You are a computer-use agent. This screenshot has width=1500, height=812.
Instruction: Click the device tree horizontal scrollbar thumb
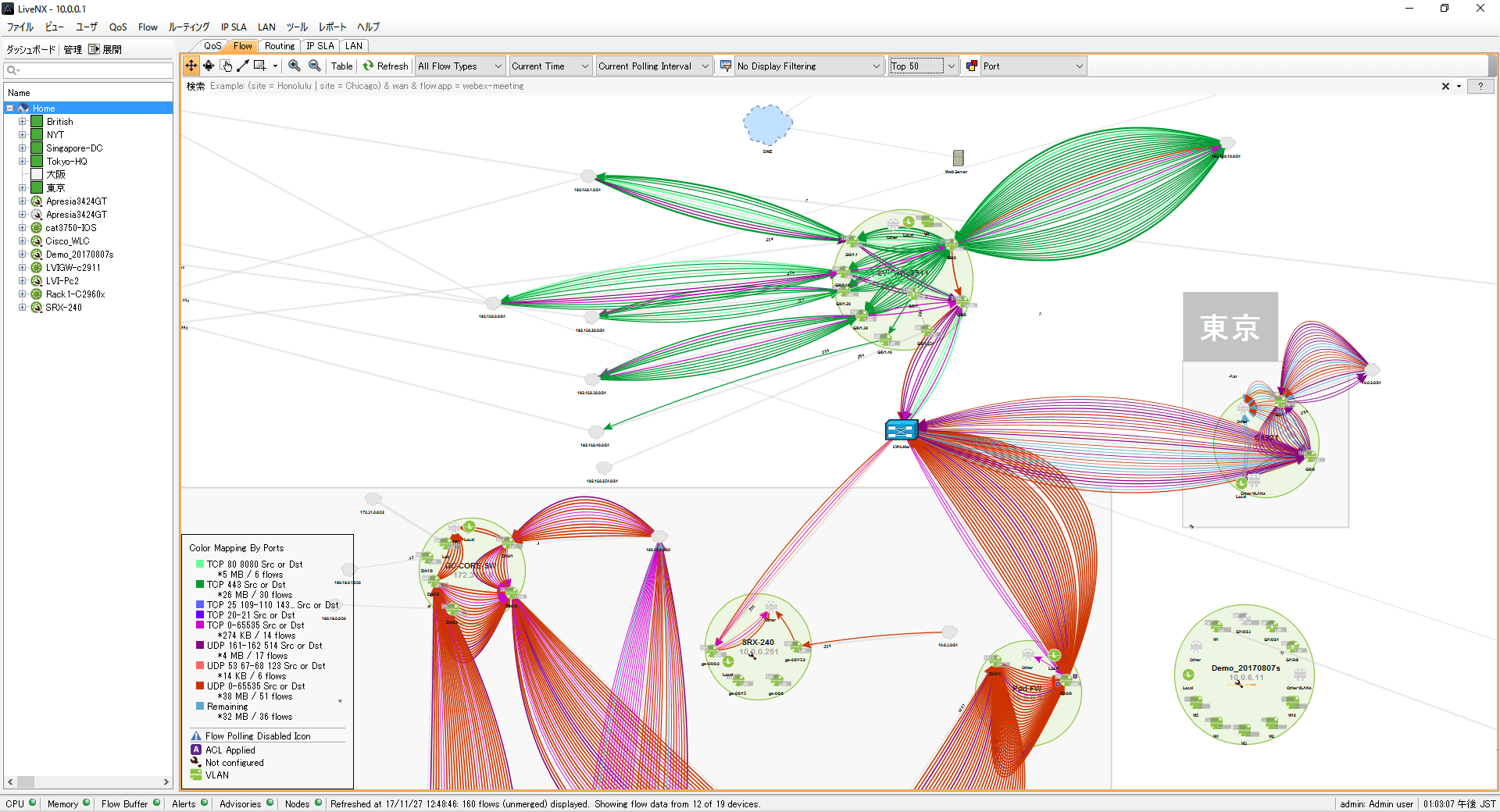pos(26,782)
